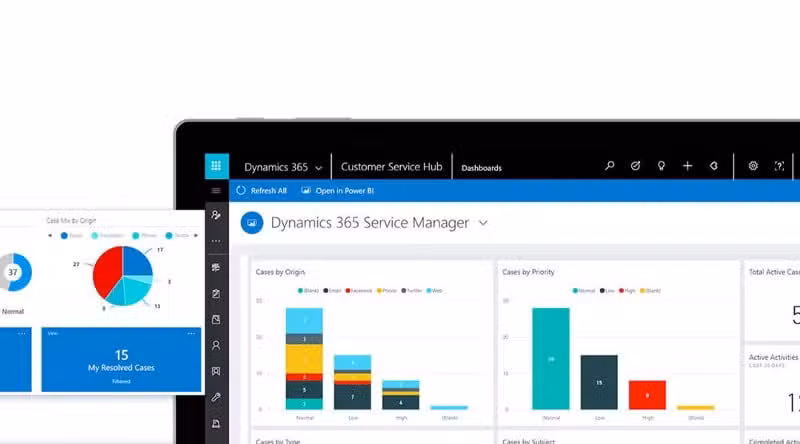
Task: Select Phone legend entry in Cases by Origin
Action: pos(387,290)
